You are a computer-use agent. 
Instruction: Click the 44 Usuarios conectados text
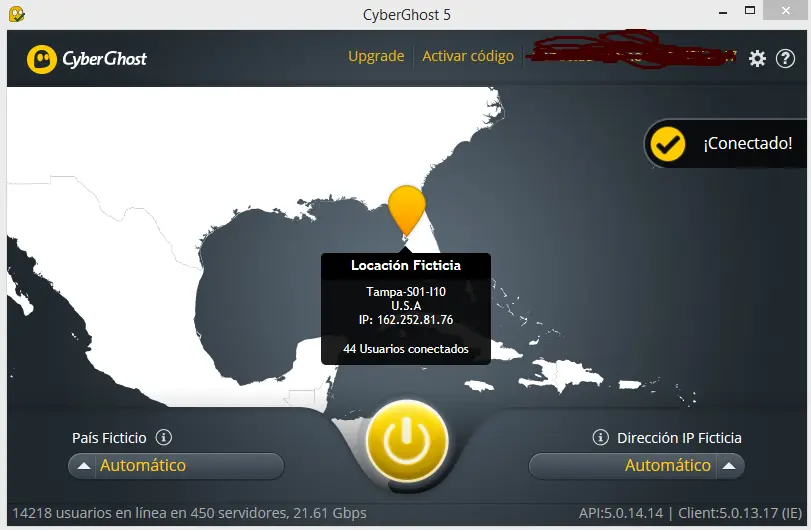406,349
